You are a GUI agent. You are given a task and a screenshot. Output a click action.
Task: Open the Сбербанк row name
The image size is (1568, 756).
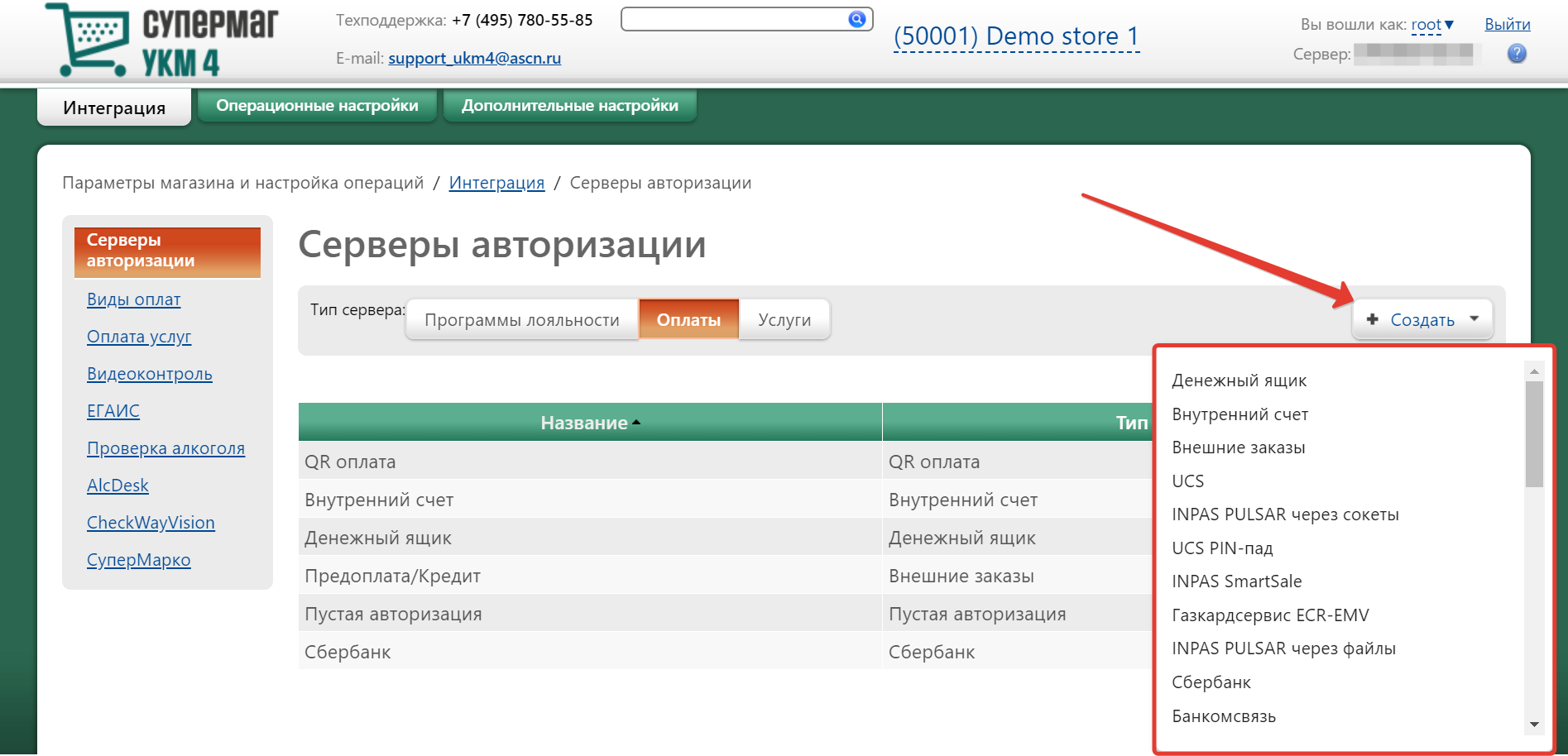pos(348,653)
